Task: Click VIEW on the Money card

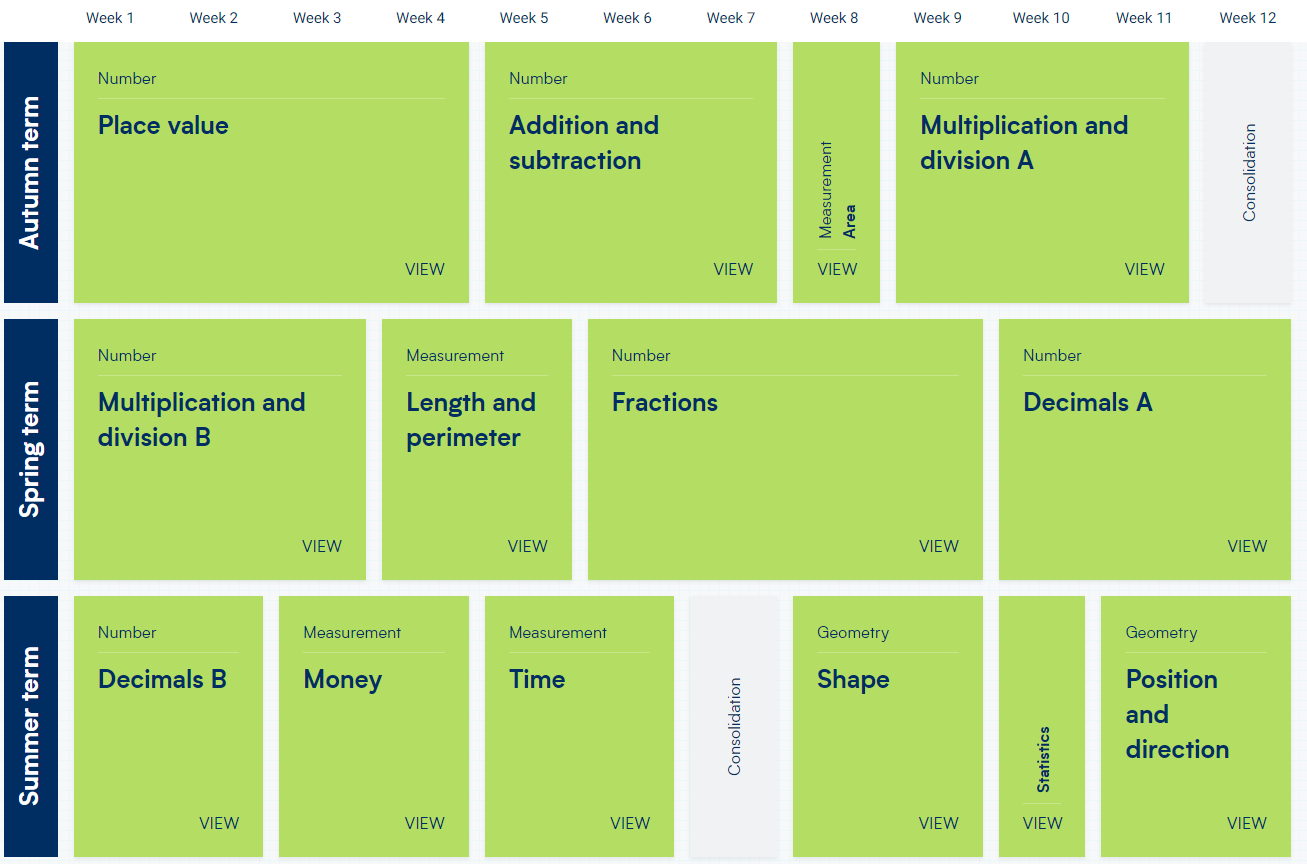Action: coord(425,823)
